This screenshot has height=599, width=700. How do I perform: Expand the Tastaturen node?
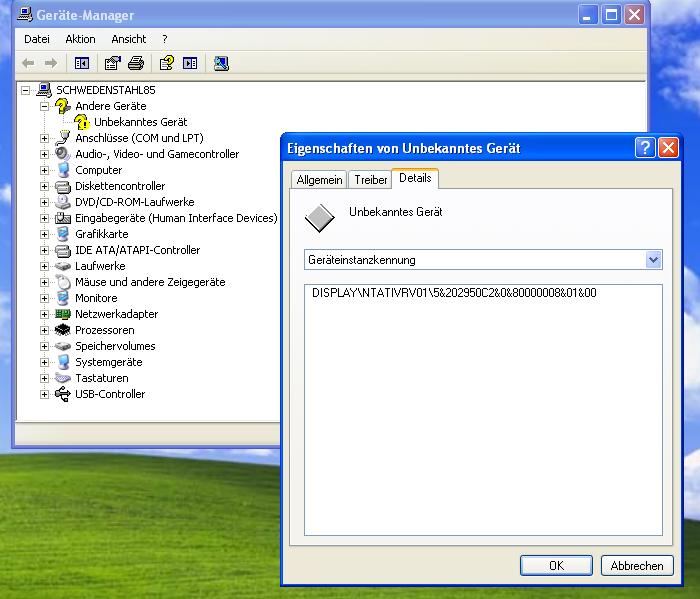tap(44, 379)
